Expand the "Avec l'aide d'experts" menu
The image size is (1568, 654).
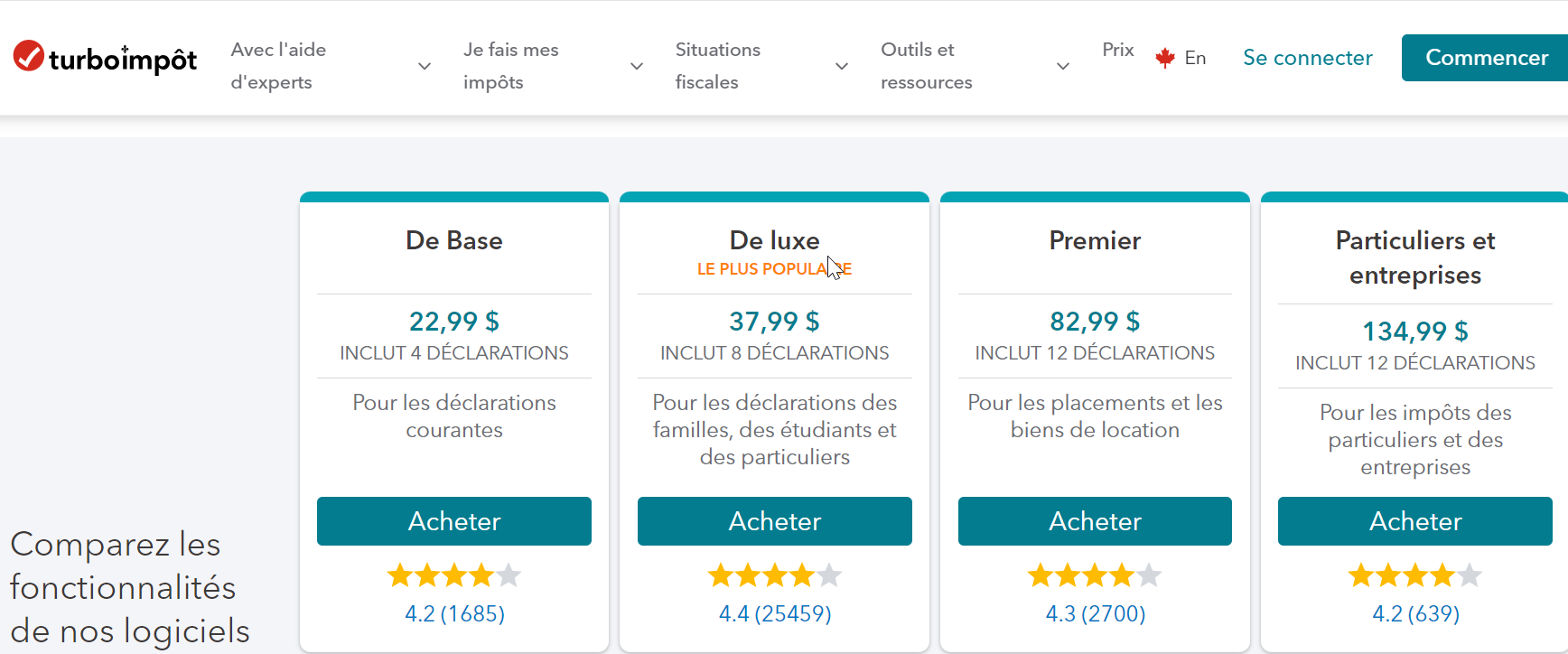(424, 66)
